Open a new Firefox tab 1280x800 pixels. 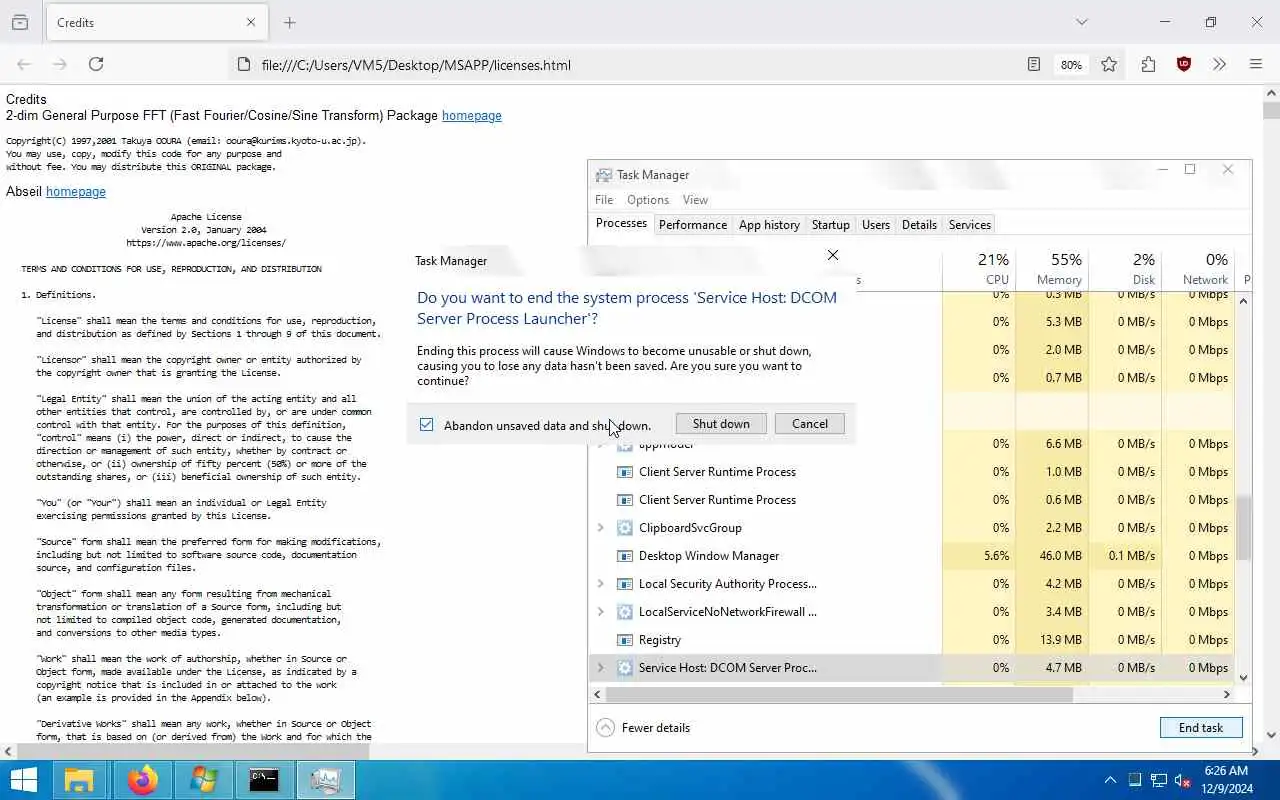point(289,22)
